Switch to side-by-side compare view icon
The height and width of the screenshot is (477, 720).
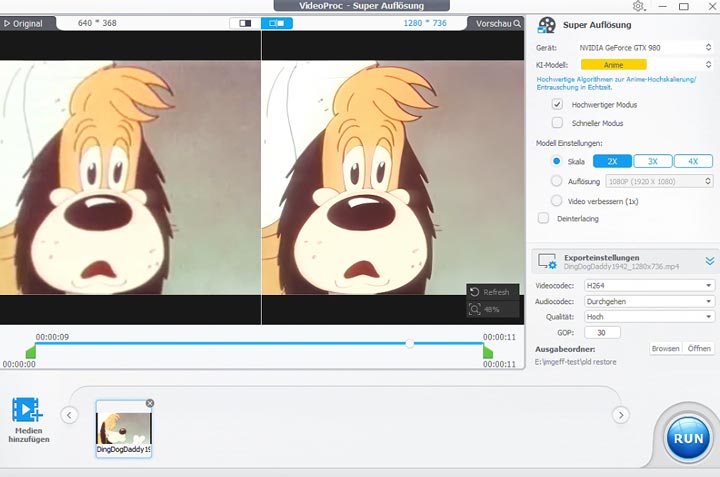pos(276,23)
